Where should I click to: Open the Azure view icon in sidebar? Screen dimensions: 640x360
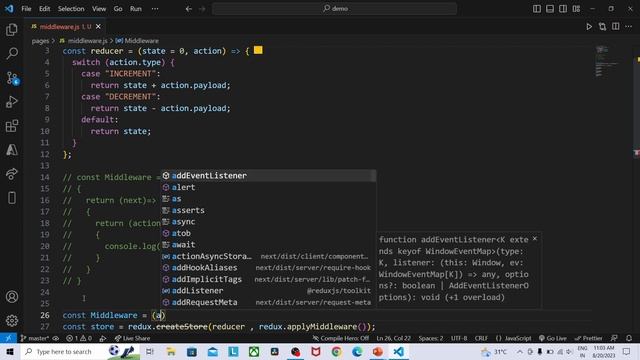coord(12,150)
